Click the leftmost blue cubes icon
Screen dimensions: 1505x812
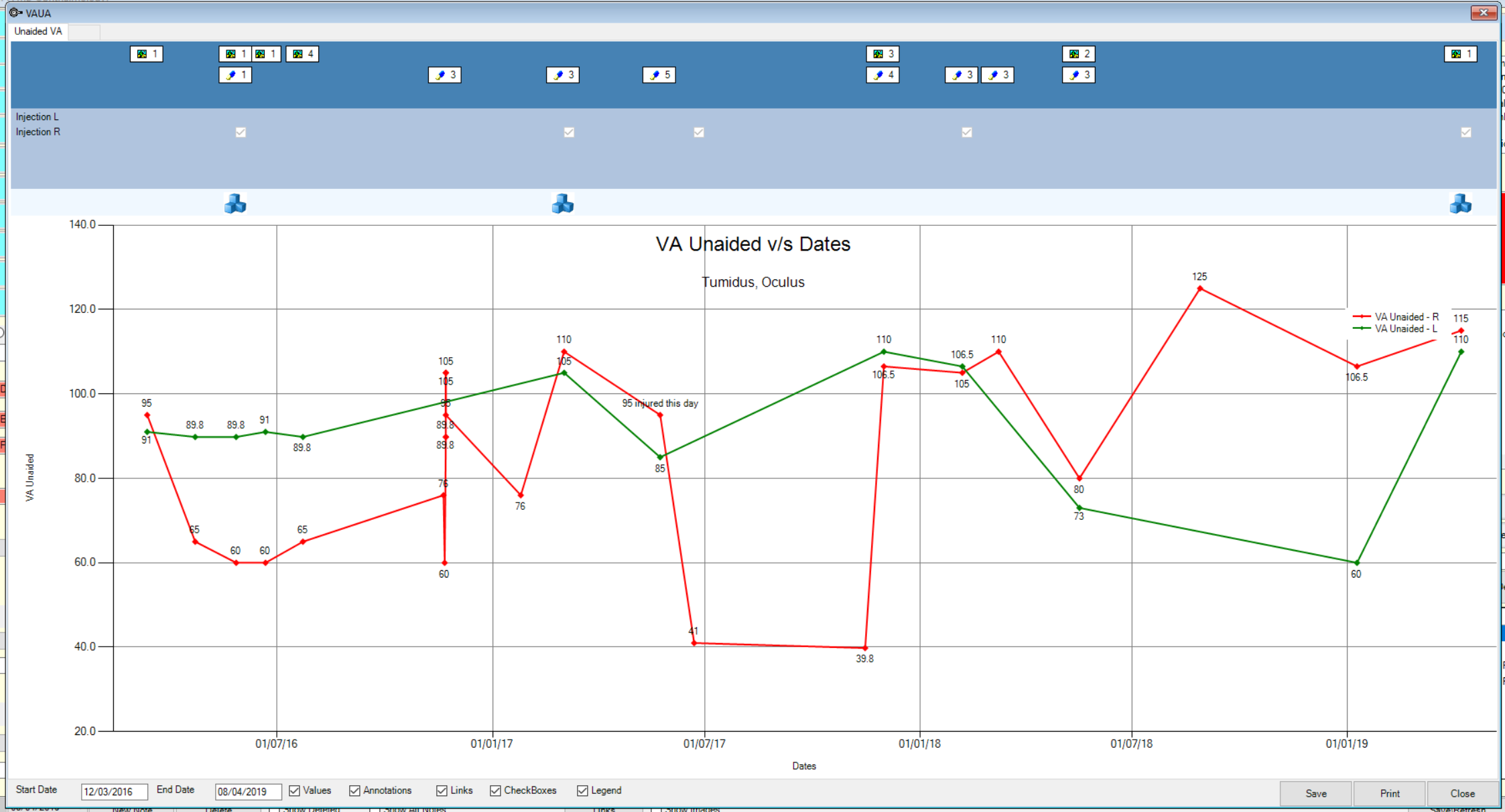(x=233, y=204)
